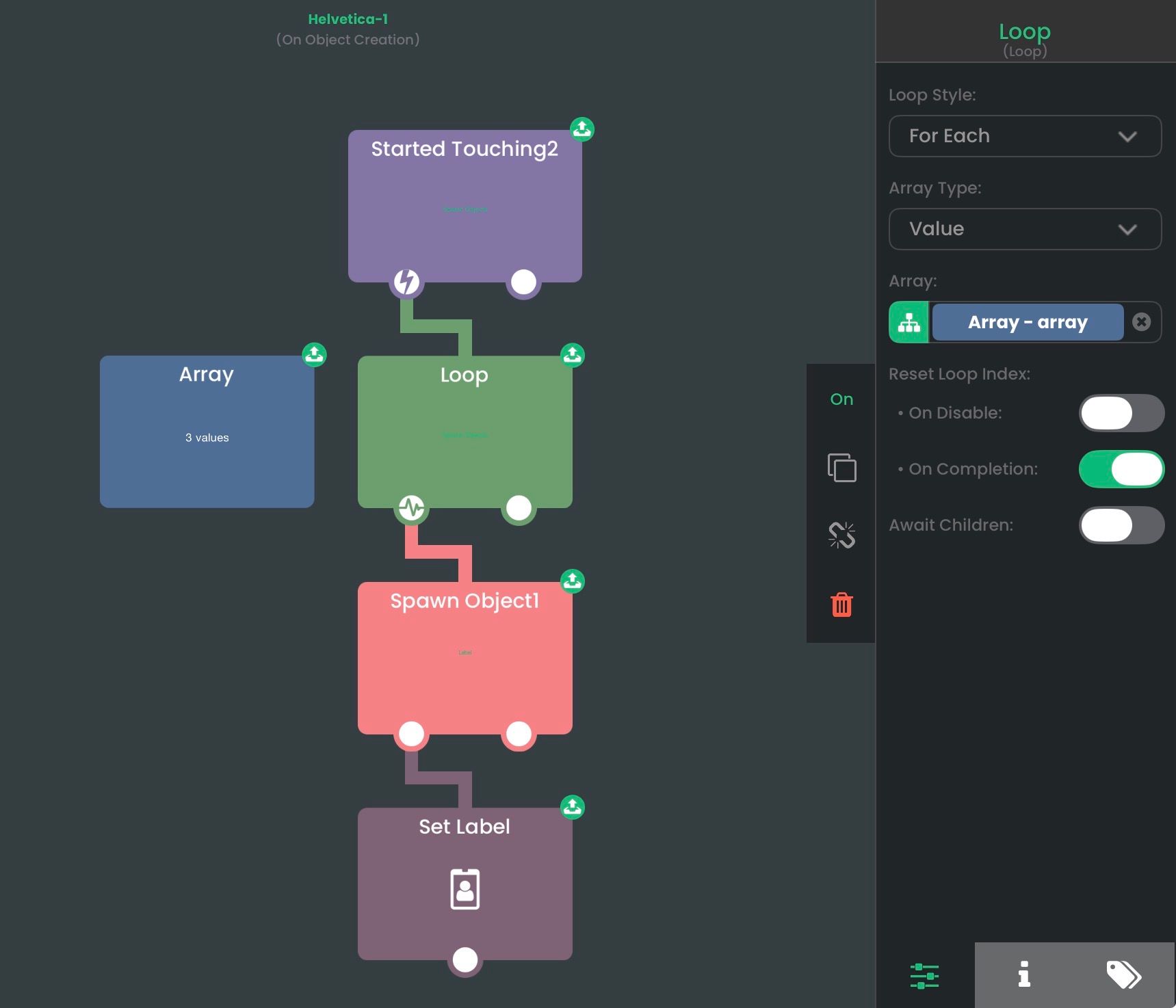Click export icon on Started Touching2 node
The width and height of the screenshot is (1176, 1008).
(x=582, y=129)
